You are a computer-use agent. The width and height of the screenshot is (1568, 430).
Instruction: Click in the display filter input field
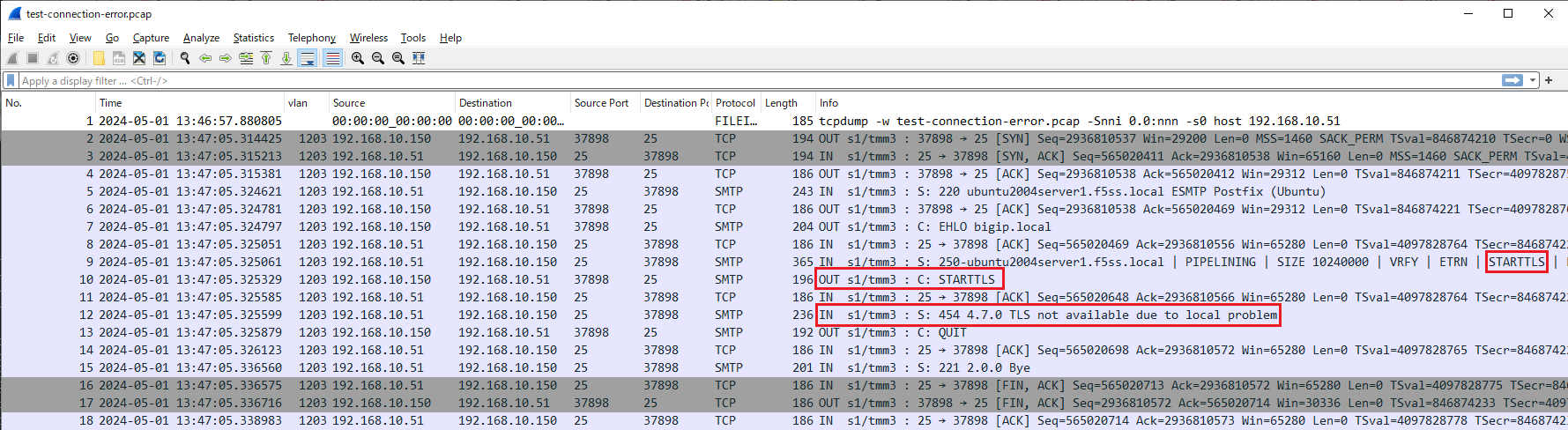click(705, 80)
